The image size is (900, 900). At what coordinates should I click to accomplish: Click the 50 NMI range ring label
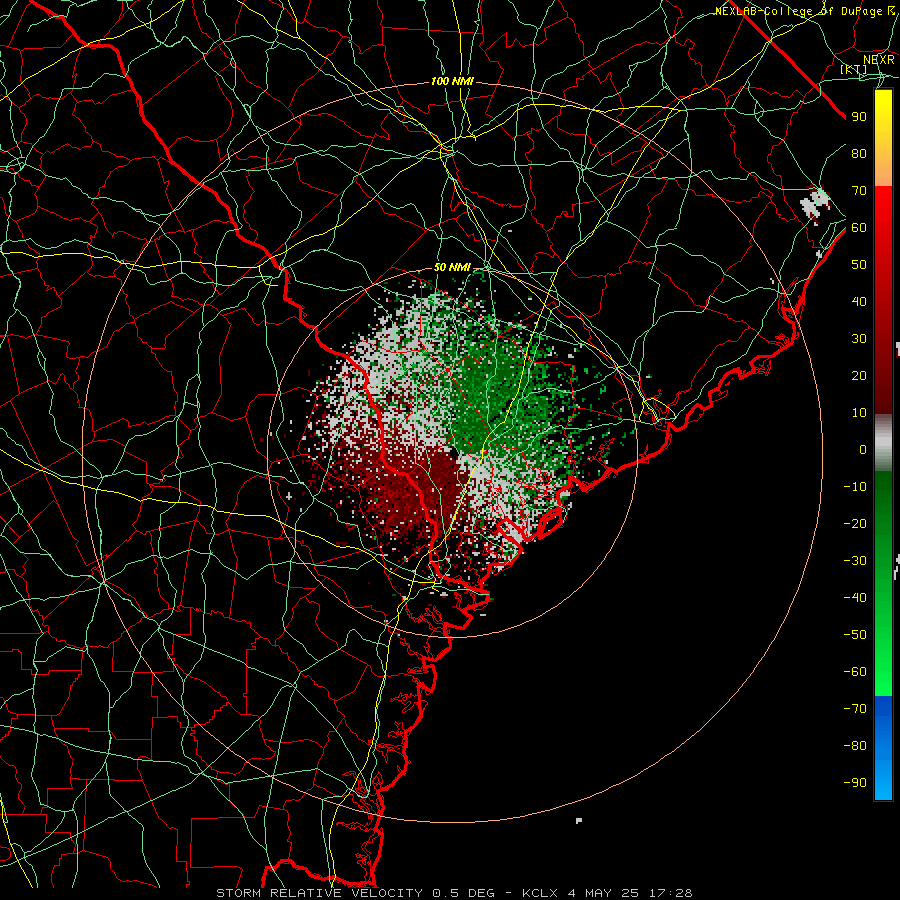(x=452, y=267)
